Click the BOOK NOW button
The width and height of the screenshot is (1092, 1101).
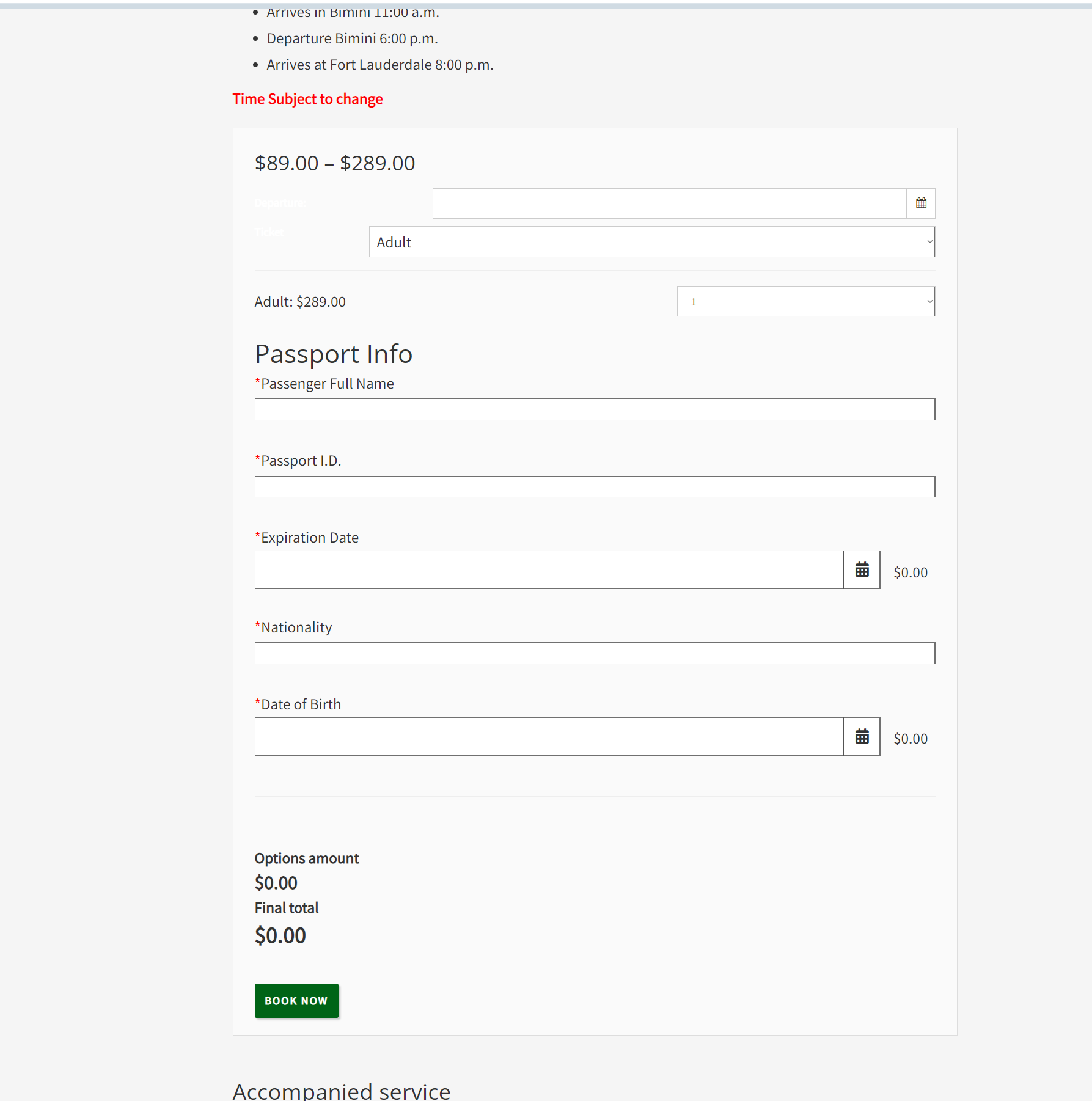[296, 1001]
